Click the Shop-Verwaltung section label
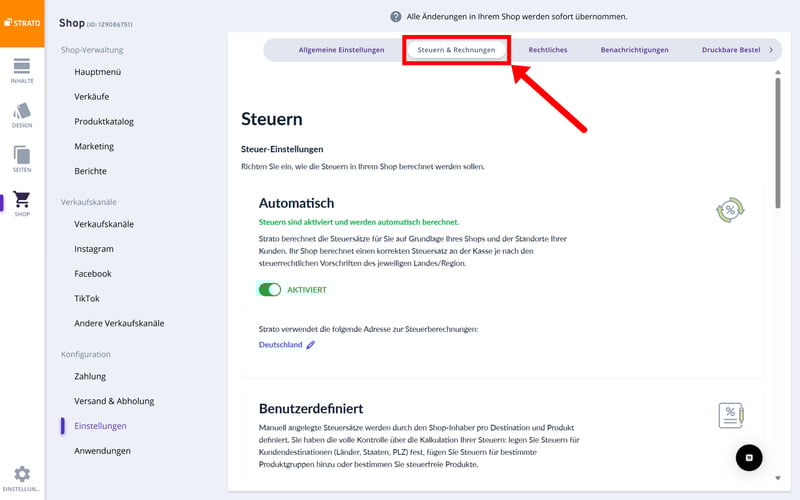The height and width of the screenshot is (500, 800). (92, 50)
